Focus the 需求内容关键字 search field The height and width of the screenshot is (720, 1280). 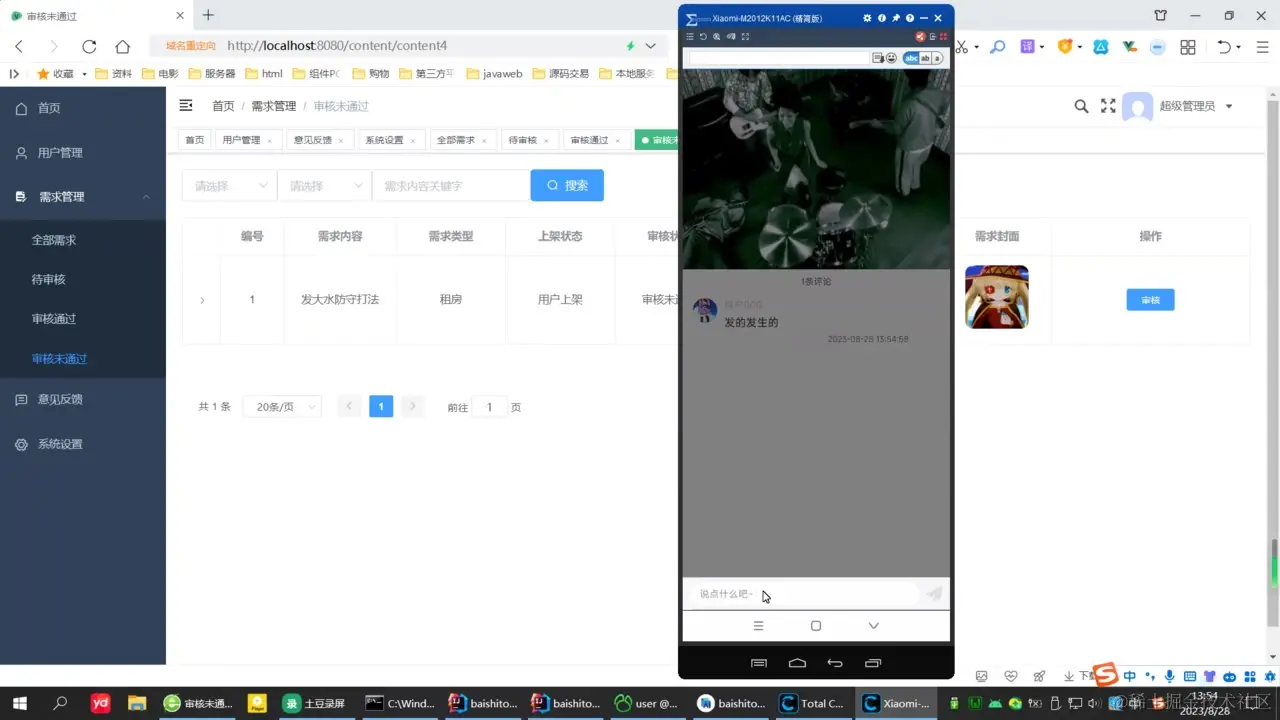[451, 186]
